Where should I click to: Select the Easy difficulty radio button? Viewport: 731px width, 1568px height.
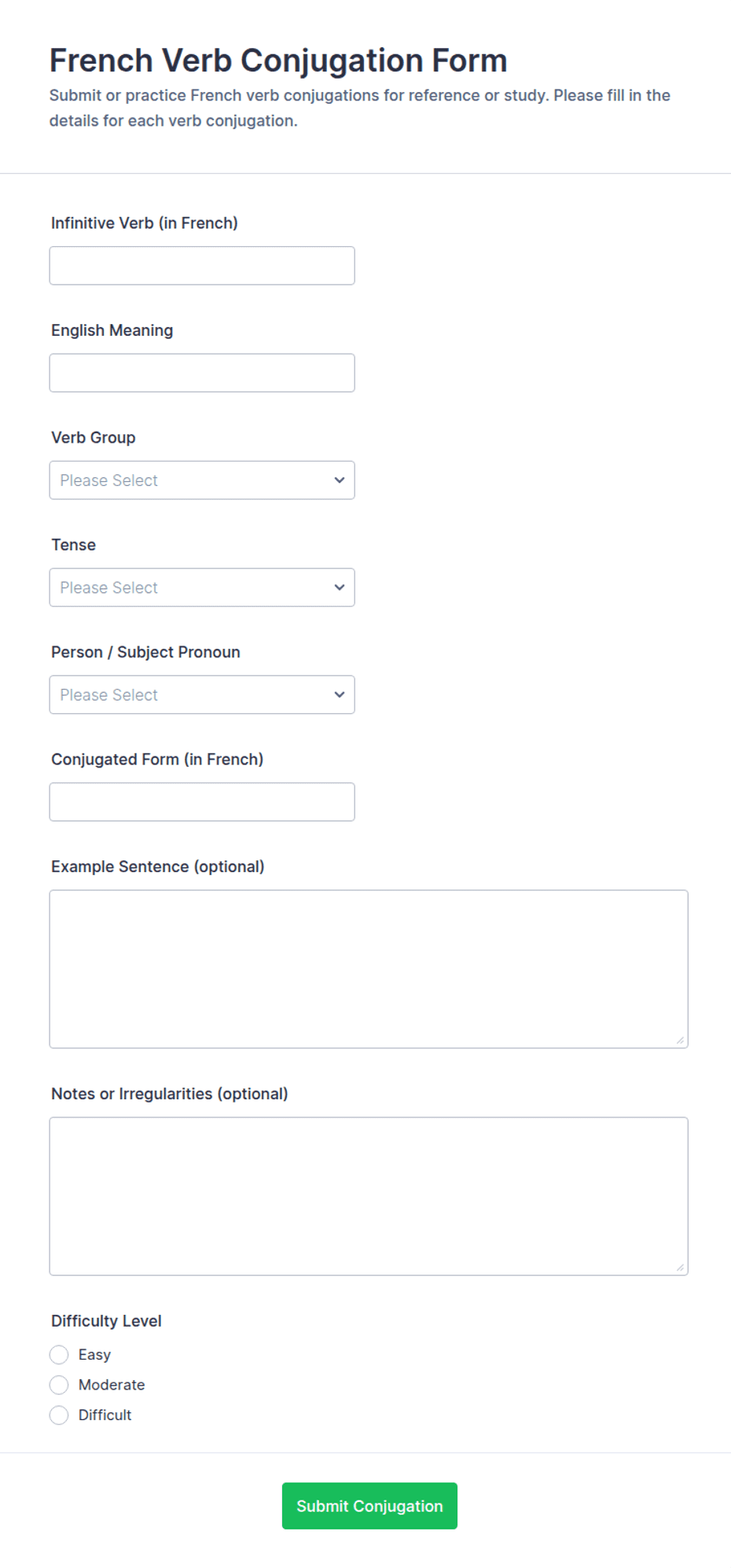pos(59,1355)
